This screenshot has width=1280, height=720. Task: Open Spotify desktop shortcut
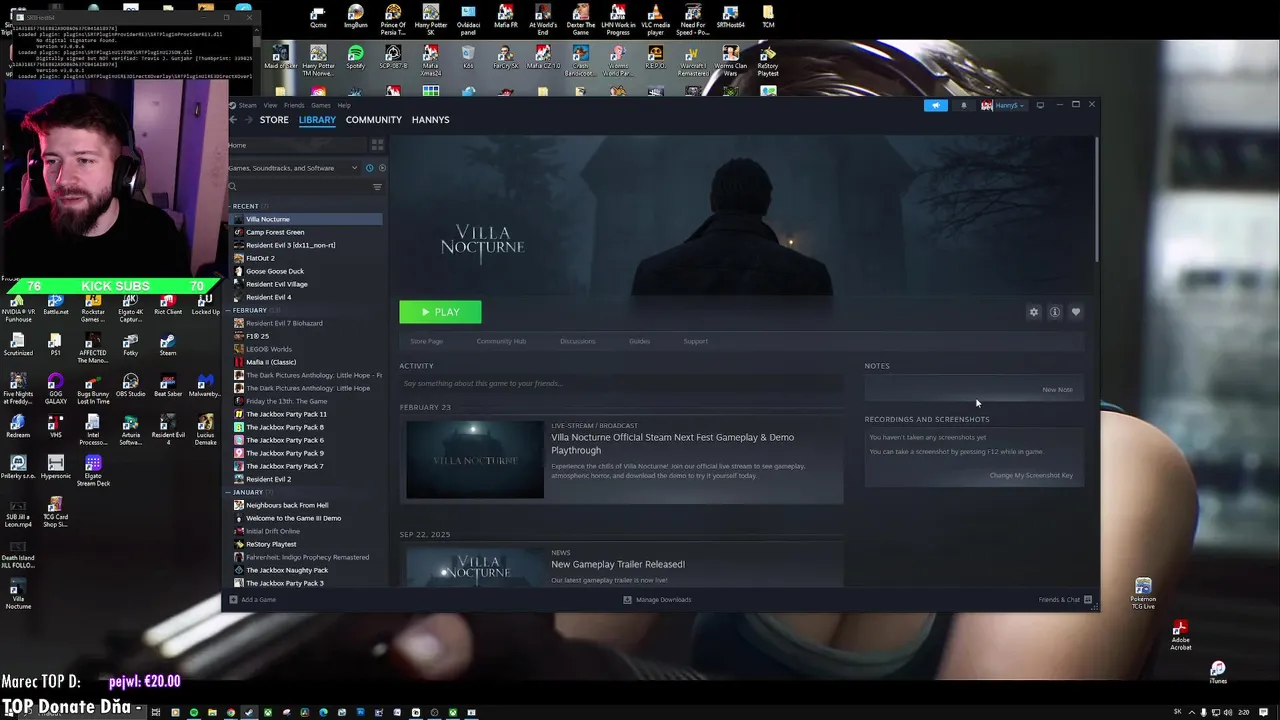pos(356,57)
